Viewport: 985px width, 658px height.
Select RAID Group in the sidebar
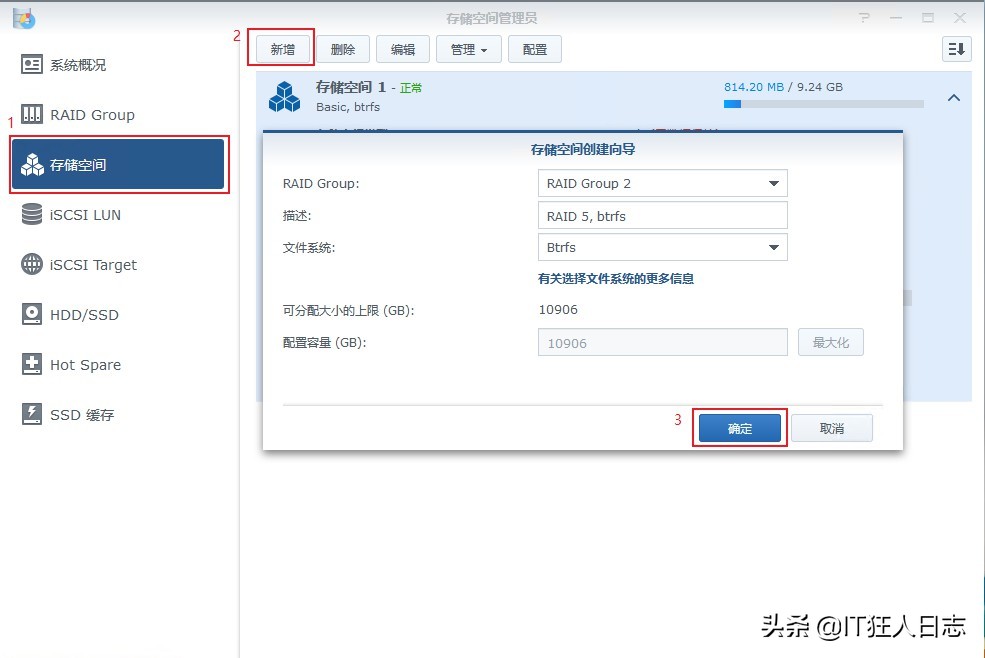(x=93, y=114)
